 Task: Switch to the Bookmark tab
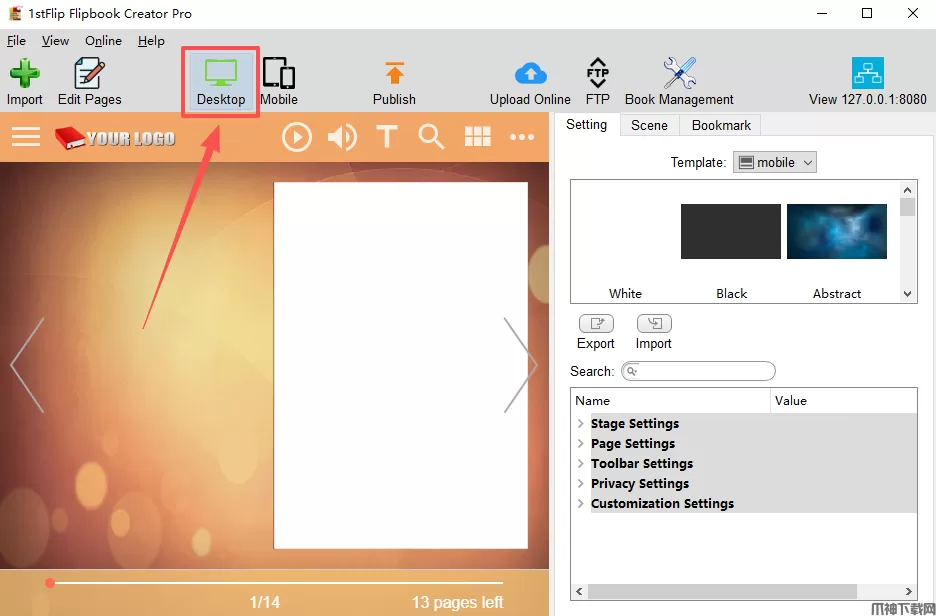(x=721, y=125)
